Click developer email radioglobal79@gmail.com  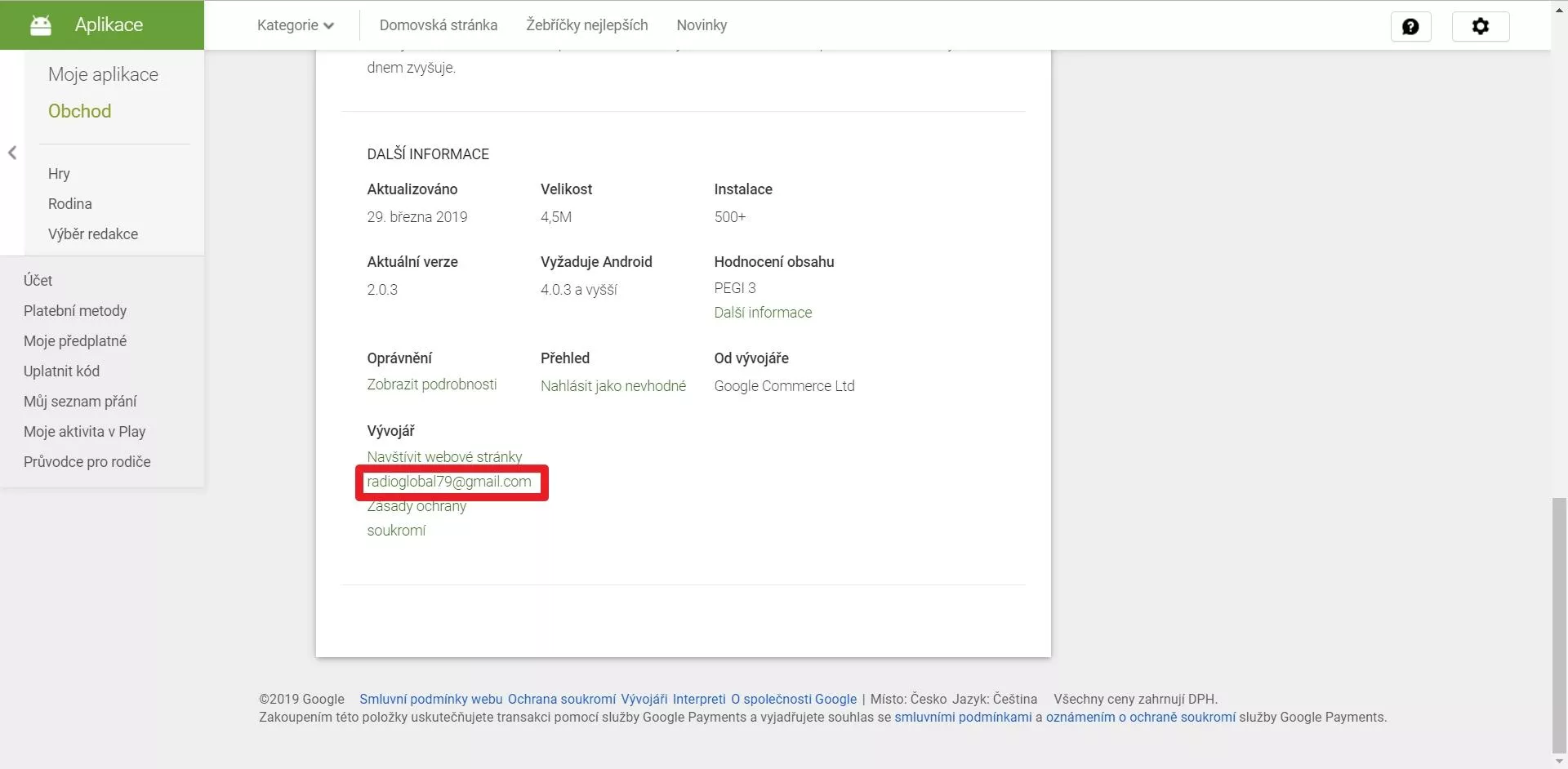(x=449, y=482)
